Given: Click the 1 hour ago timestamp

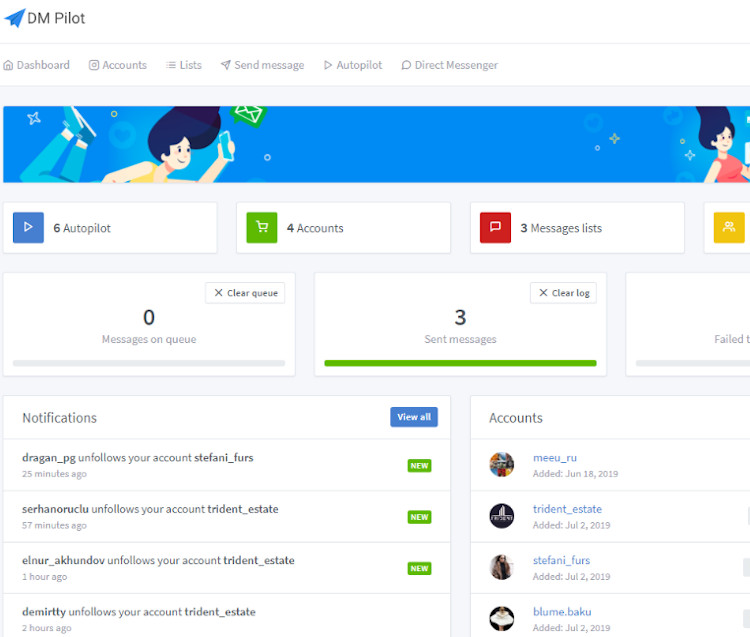Looking at the screenshot, I should click(44, 577).
